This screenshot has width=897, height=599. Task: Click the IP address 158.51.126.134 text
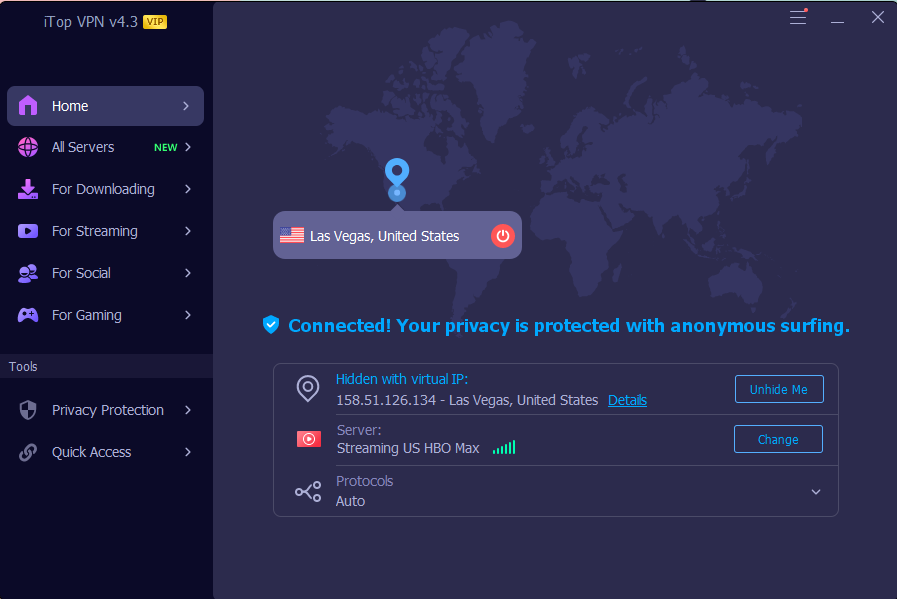tap(386, 400)
